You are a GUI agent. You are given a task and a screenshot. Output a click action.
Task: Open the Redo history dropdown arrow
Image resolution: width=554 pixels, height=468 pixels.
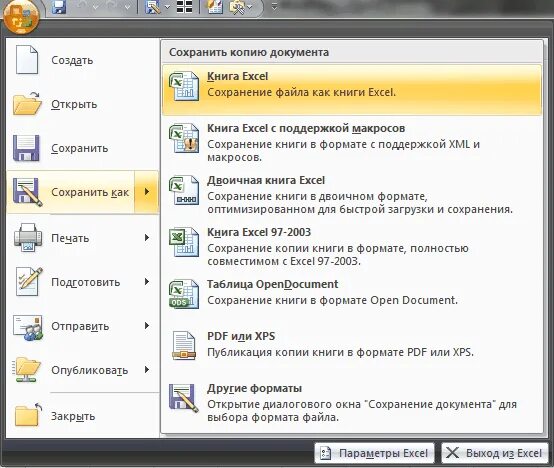(127, 7)
